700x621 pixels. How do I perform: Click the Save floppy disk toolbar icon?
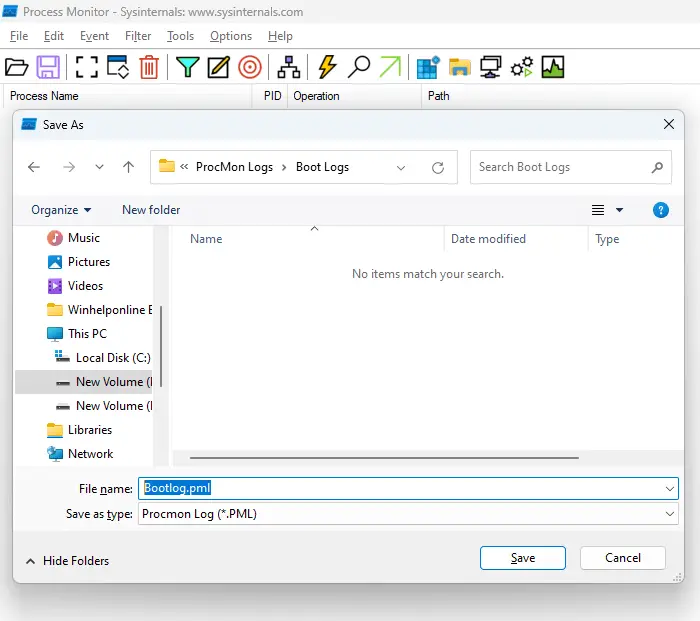click(48, 67)
